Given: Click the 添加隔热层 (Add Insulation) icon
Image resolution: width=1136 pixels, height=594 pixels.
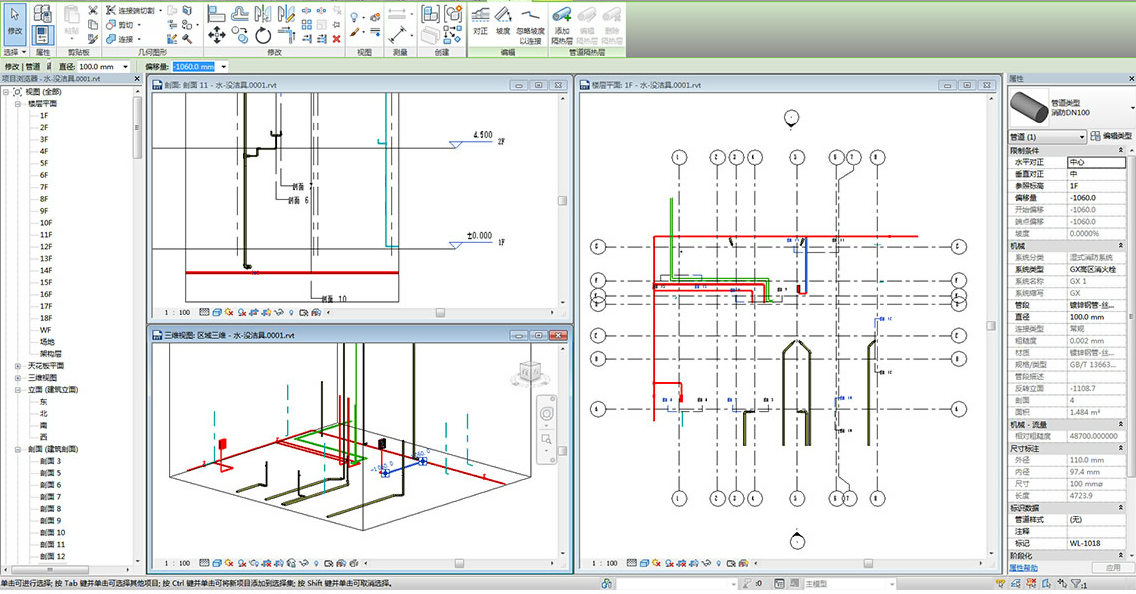Looking at the screenshot, I should tap(562, 16).
